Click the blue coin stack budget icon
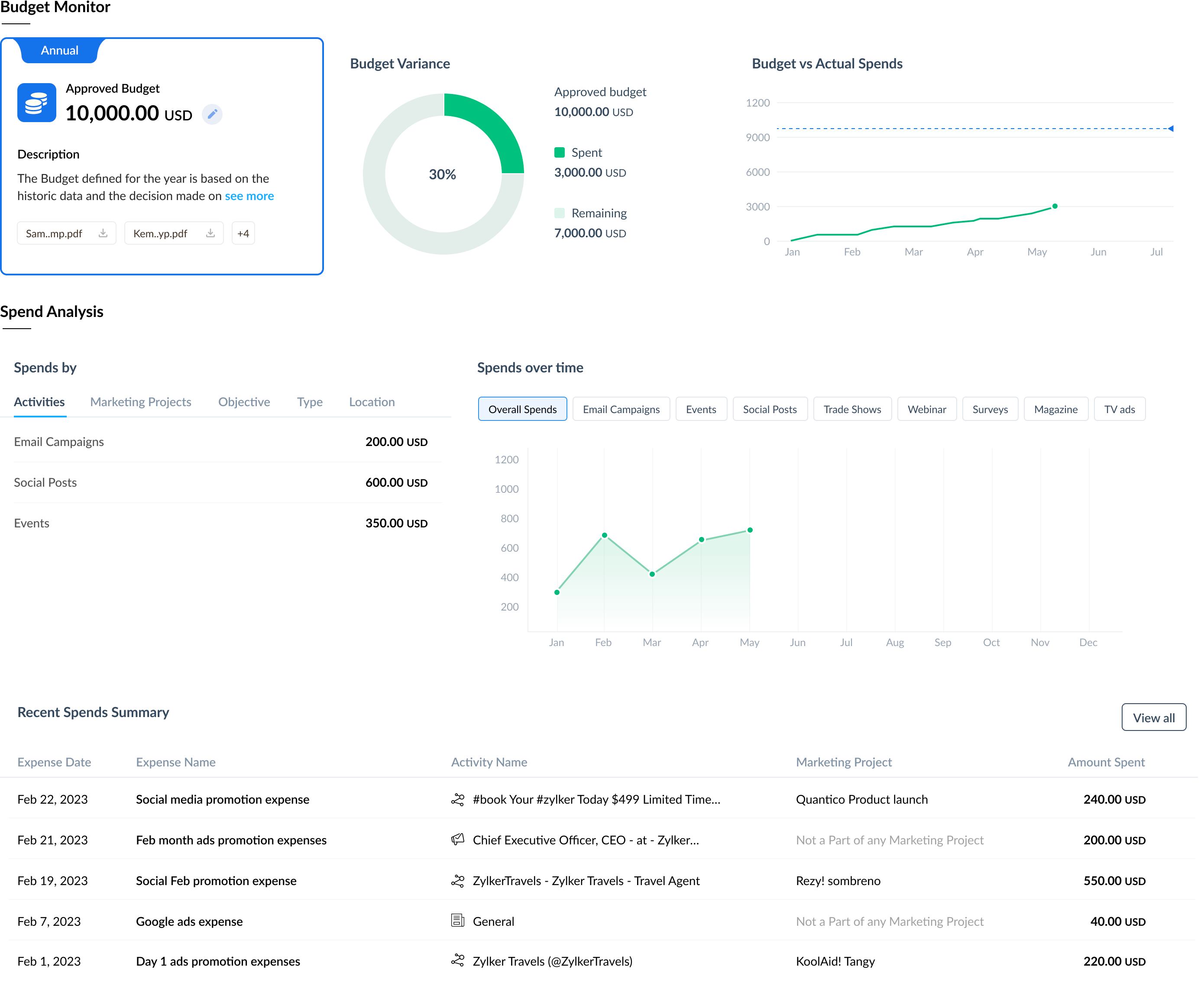 (37, 103)
